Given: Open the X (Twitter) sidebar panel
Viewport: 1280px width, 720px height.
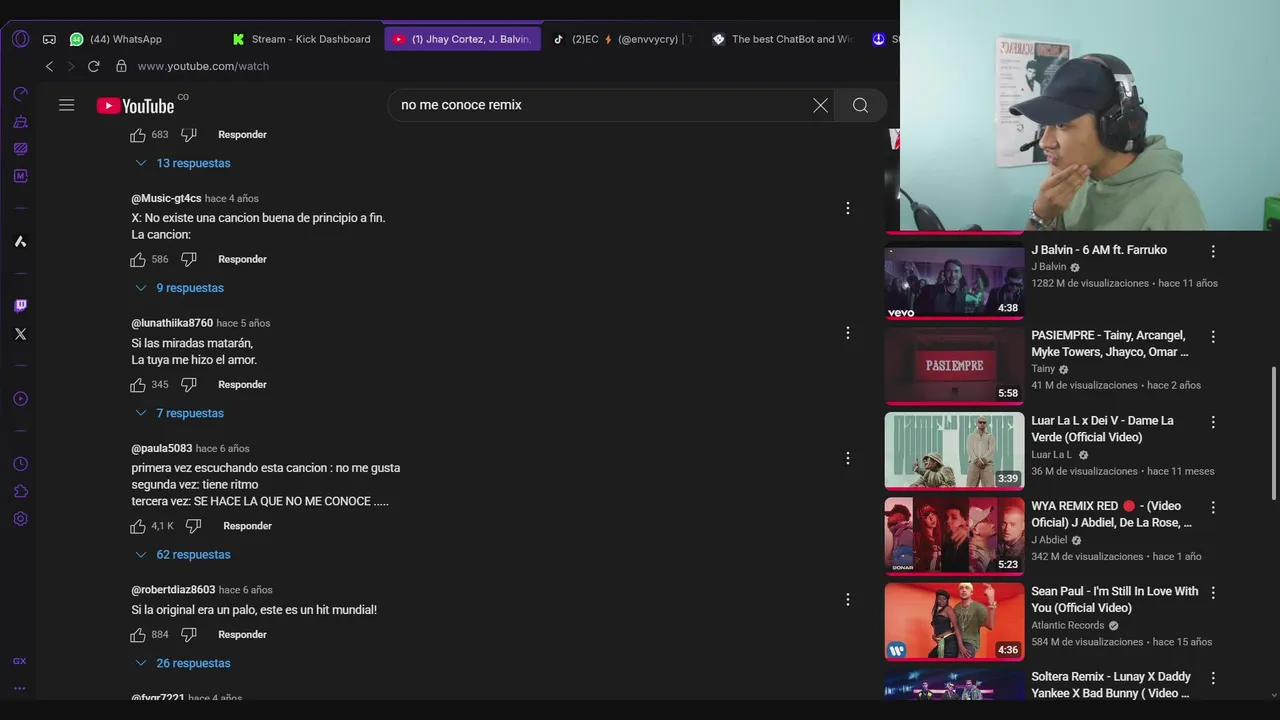Looking at the screenshot, I should click(x=20, y=334).
